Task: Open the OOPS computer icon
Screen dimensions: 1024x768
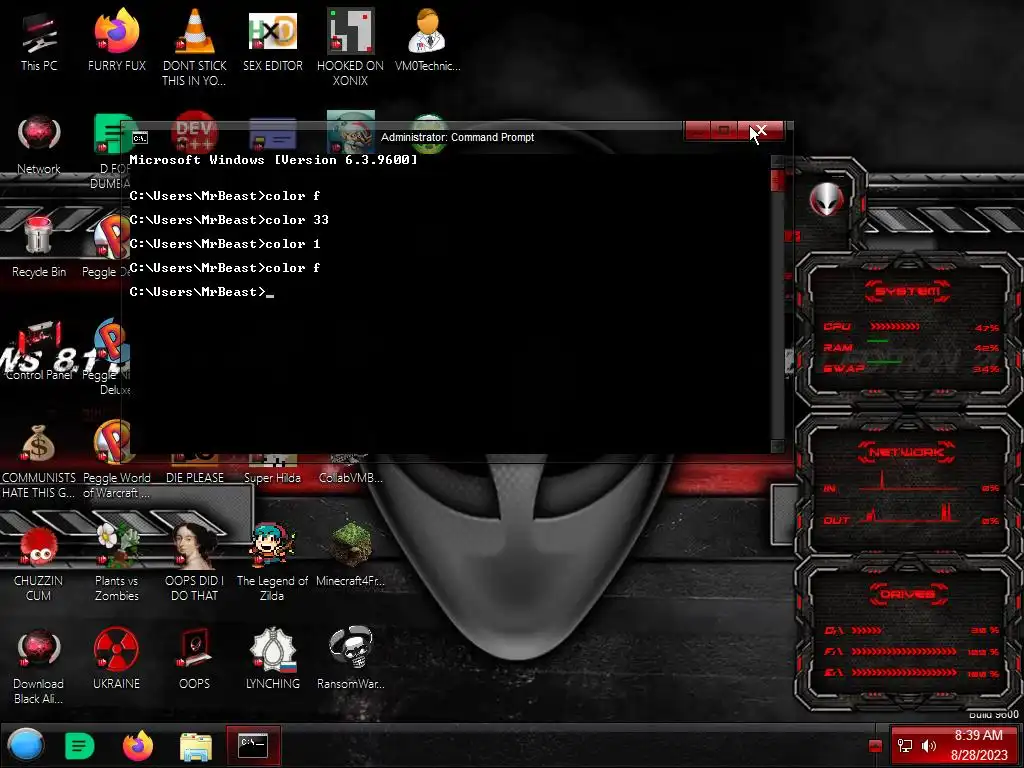Action: (195, 660)
